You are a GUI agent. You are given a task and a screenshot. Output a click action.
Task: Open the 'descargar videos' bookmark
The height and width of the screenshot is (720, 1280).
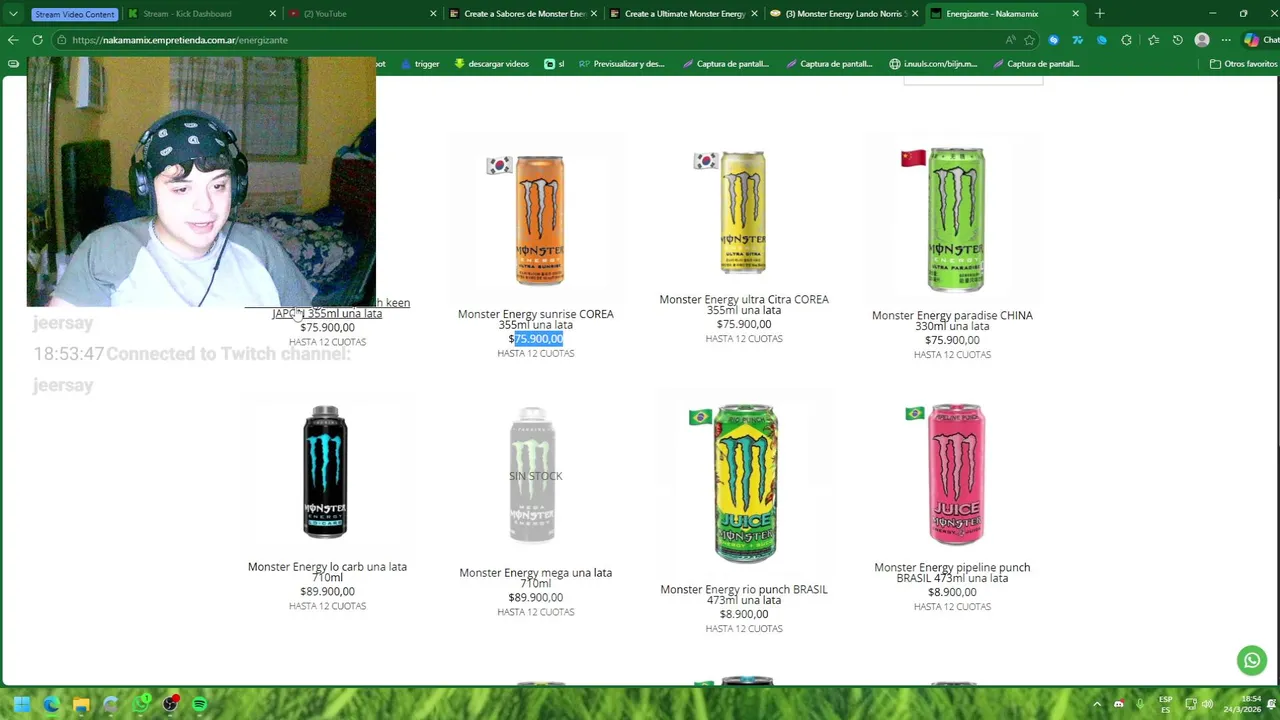click(491, 64)
